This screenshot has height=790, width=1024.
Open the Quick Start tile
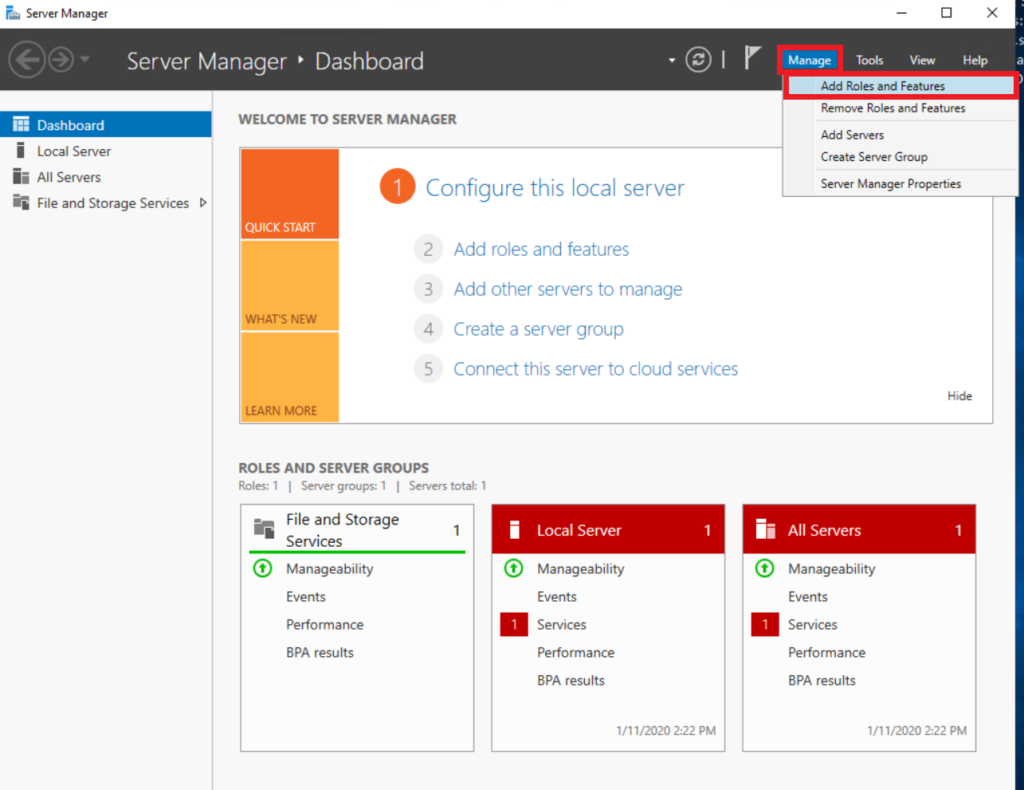tap(289, 194)
